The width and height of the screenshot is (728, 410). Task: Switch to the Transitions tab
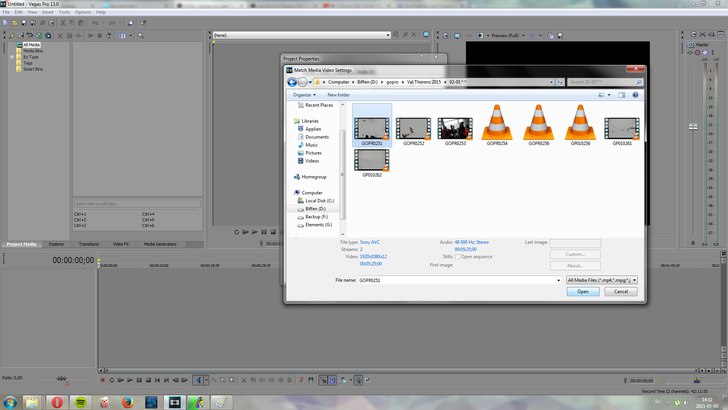point(89,243)
